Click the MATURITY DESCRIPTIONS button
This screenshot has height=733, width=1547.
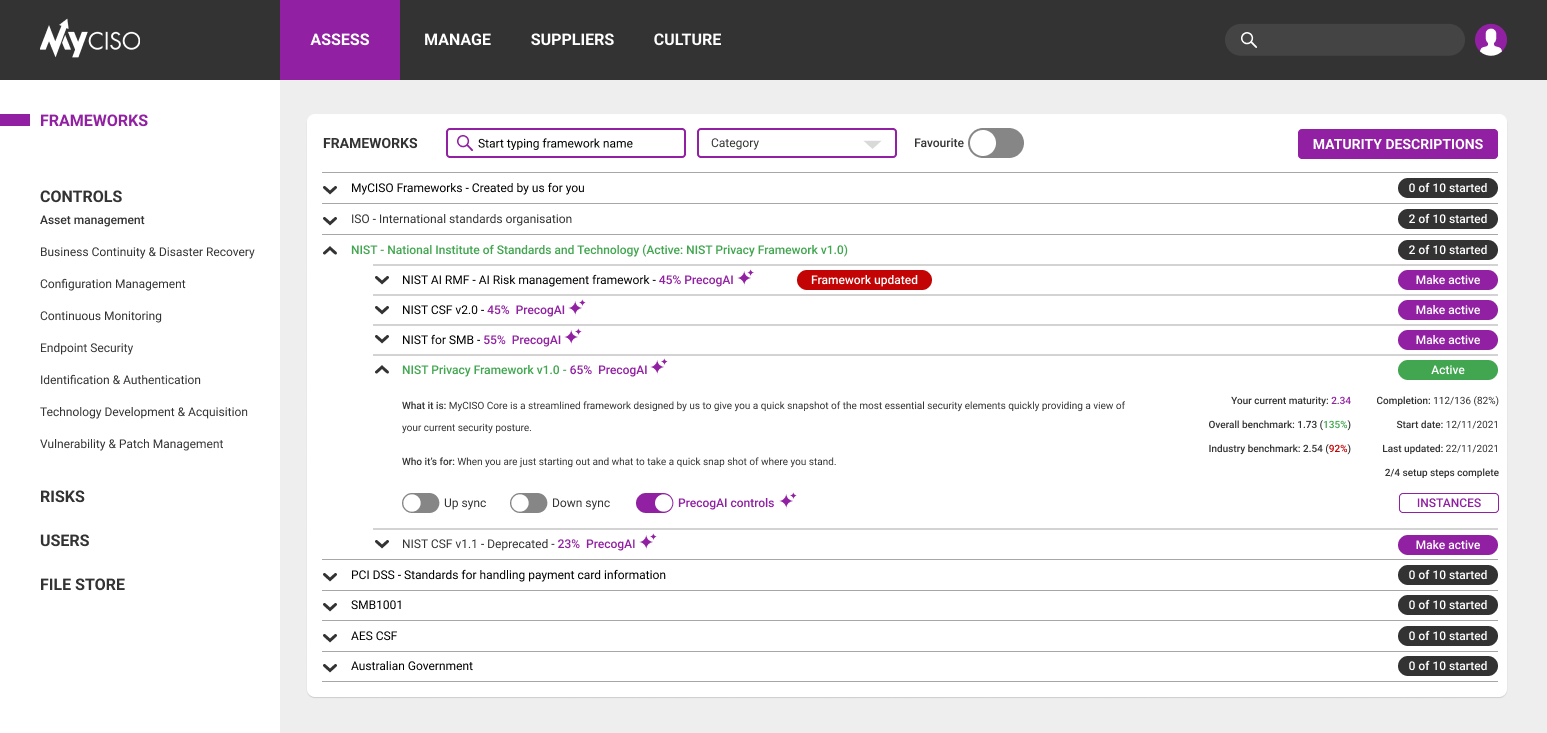(x=1397, y=144)
